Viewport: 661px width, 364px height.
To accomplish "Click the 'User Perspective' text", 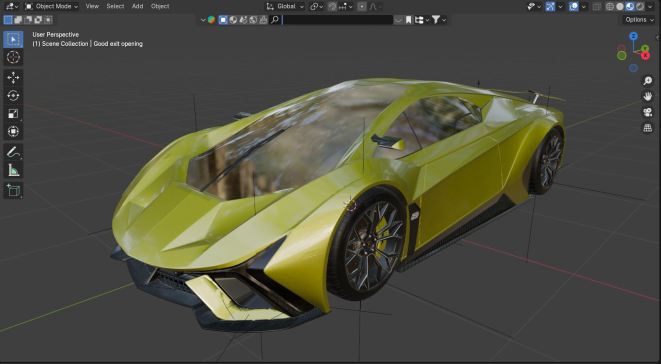I will [x=56, y=35].
